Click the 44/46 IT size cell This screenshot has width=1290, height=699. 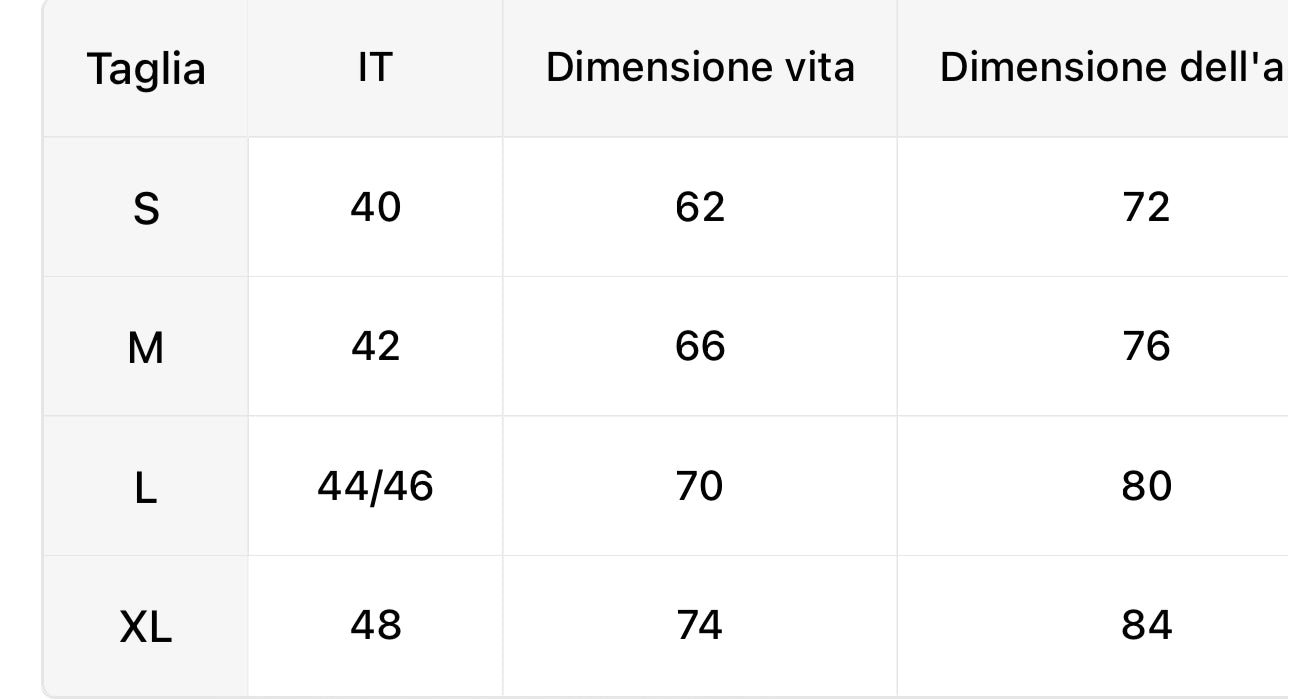click(375, 486)
